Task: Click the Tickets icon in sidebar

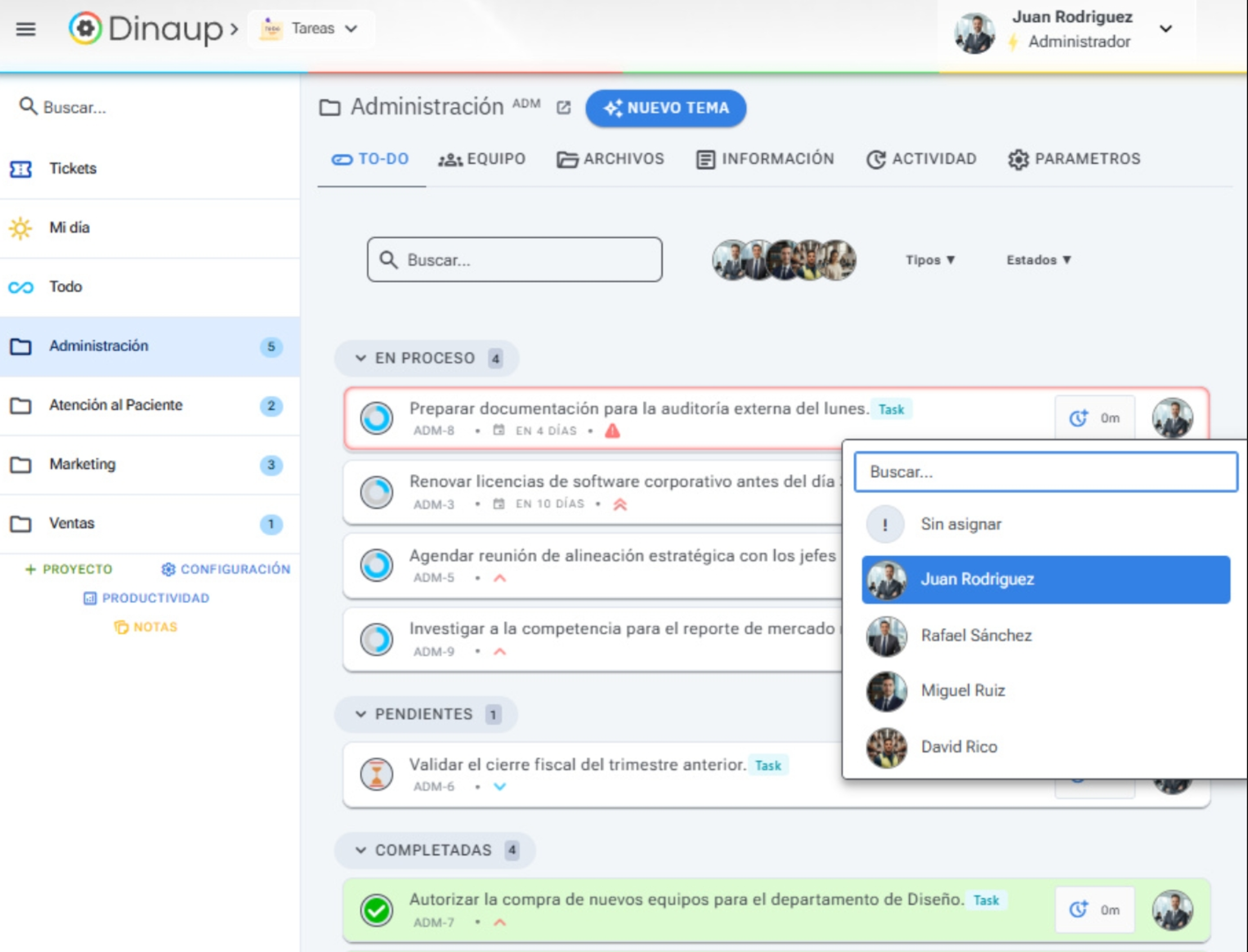Action: pos(21,169)
